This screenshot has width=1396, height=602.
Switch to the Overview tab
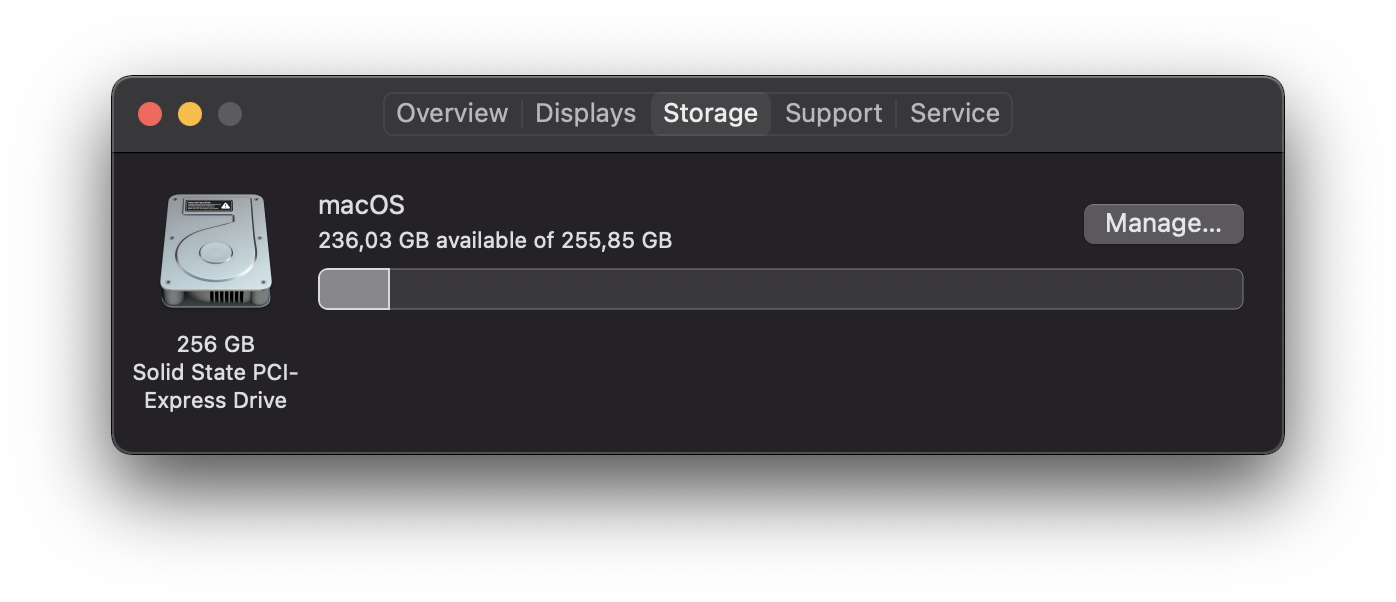(x=452, y=113)
